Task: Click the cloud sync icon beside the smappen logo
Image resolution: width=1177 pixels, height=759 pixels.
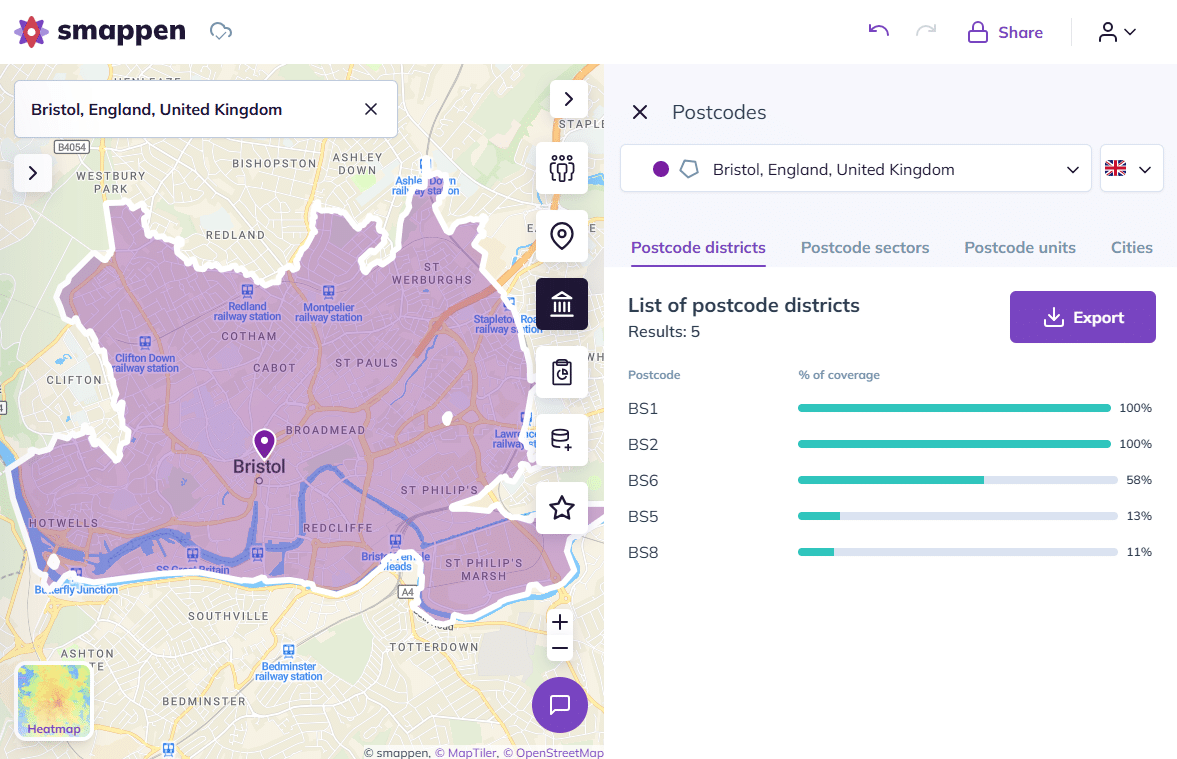Action: pos(220,31)
